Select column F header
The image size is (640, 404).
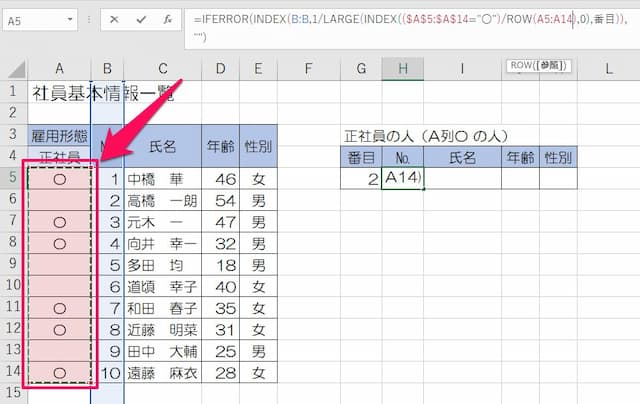point(309,69)
